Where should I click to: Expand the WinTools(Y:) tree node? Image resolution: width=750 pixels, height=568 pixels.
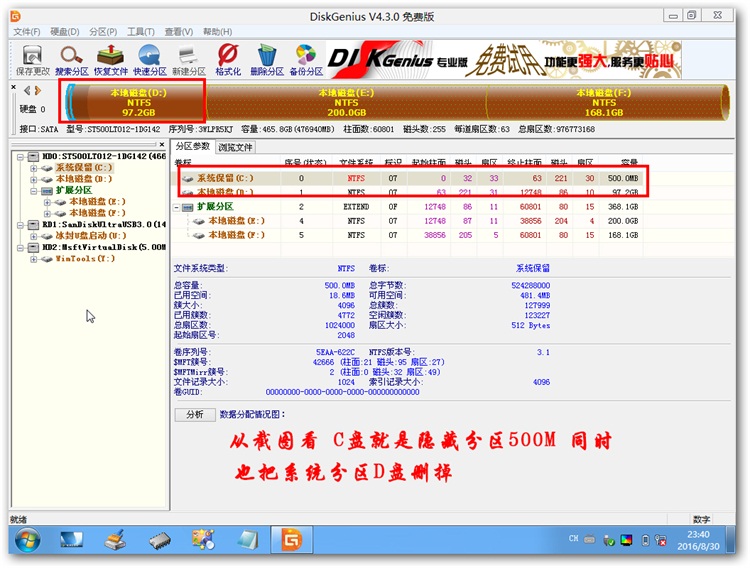[x=33, y=259]
